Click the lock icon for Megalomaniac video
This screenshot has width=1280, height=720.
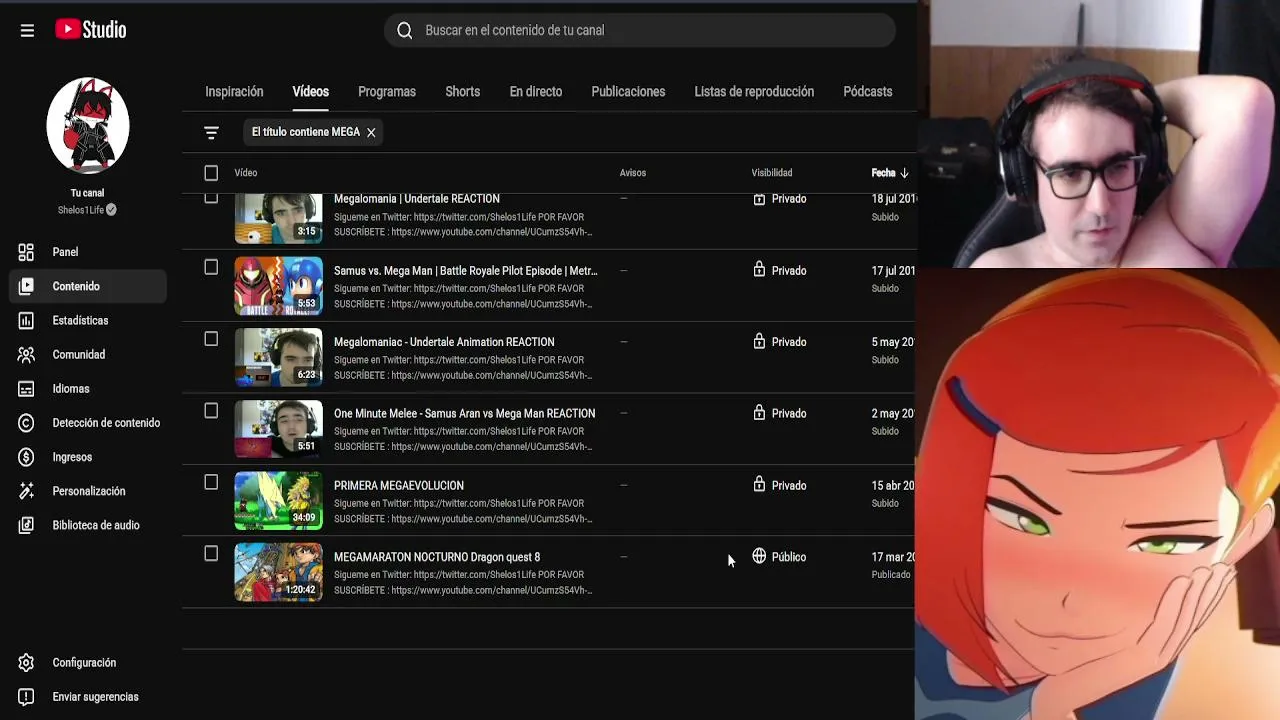click(759, 341)
